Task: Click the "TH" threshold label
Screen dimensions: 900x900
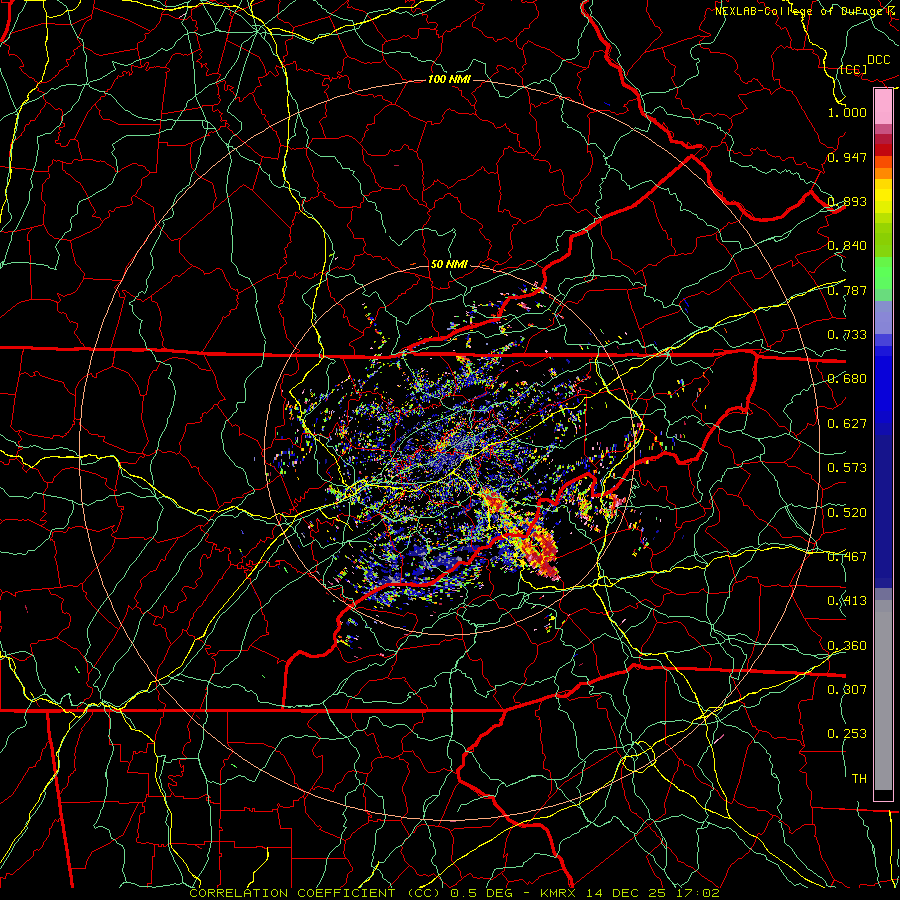Action: click(859, 779)
